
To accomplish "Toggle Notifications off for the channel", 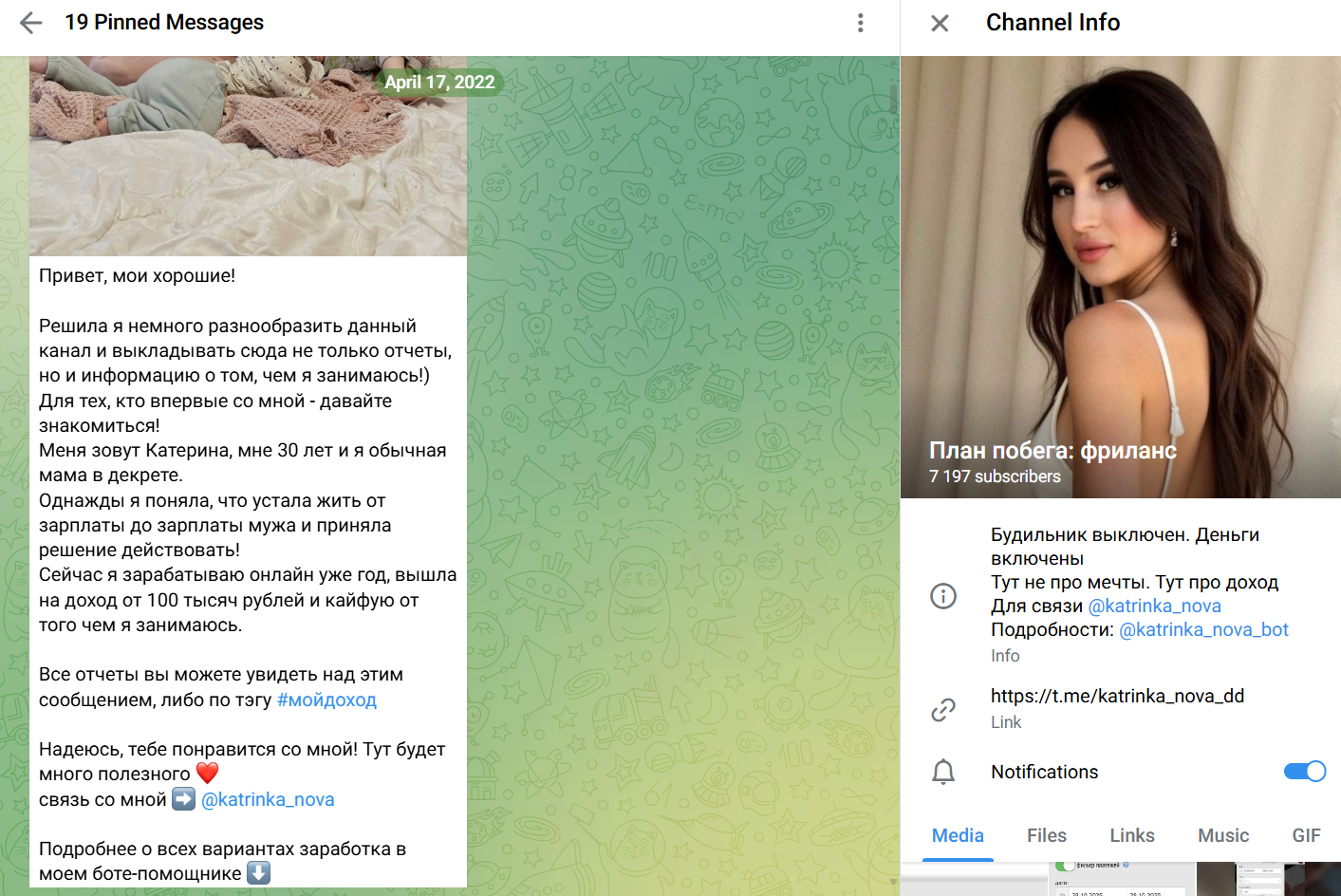I will 1307,772.
